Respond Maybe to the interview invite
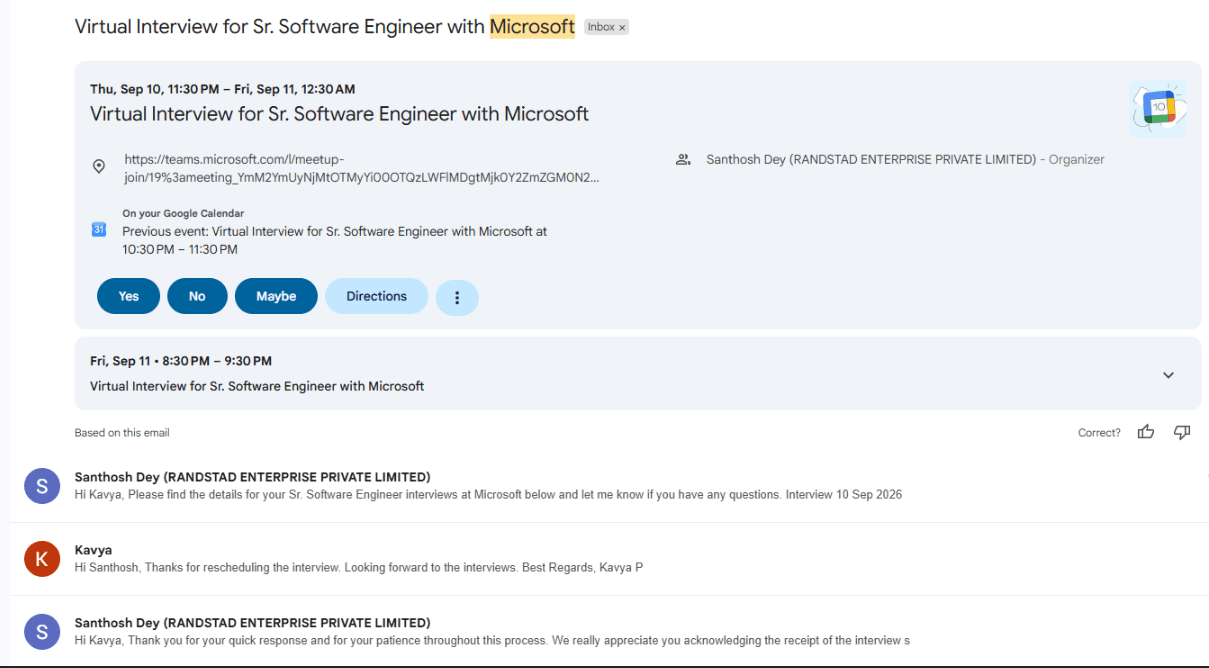1209x668 pixels. (276, 296)
